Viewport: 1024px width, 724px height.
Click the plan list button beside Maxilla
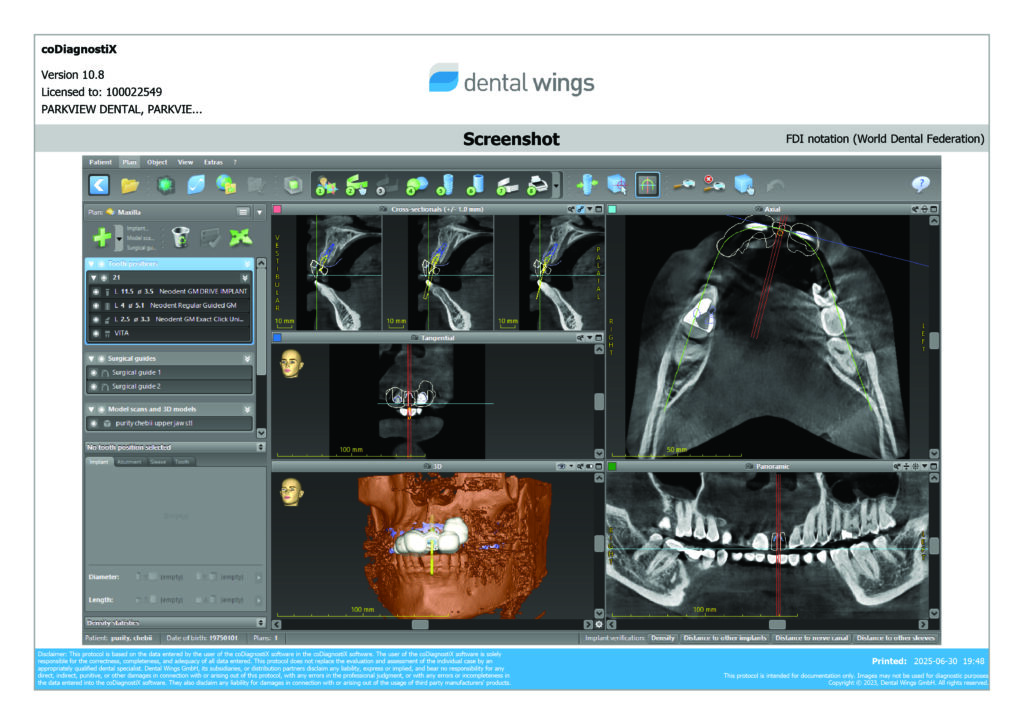pos(243,212)
